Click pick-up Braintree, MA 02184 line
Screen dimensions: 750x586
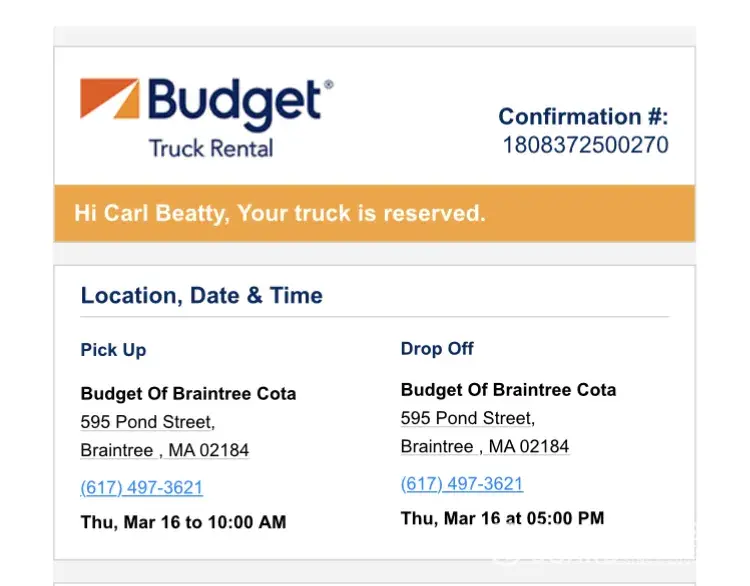click(165, 450)
